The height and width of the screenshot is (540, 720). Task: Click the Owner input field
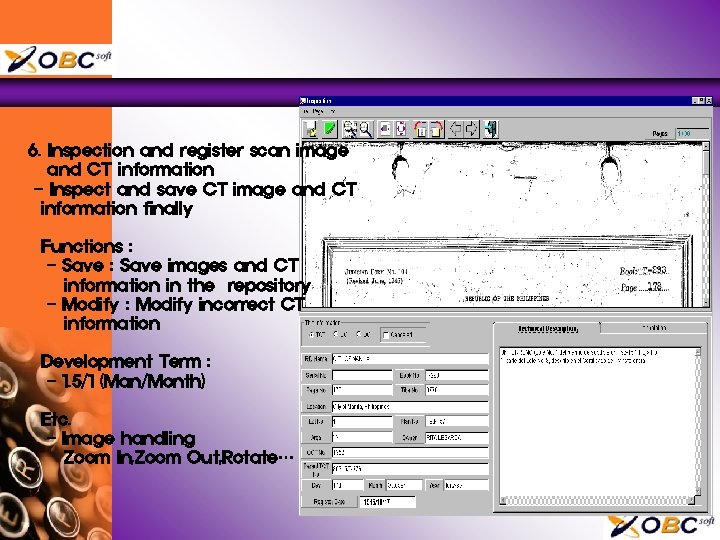click(457, 438)
